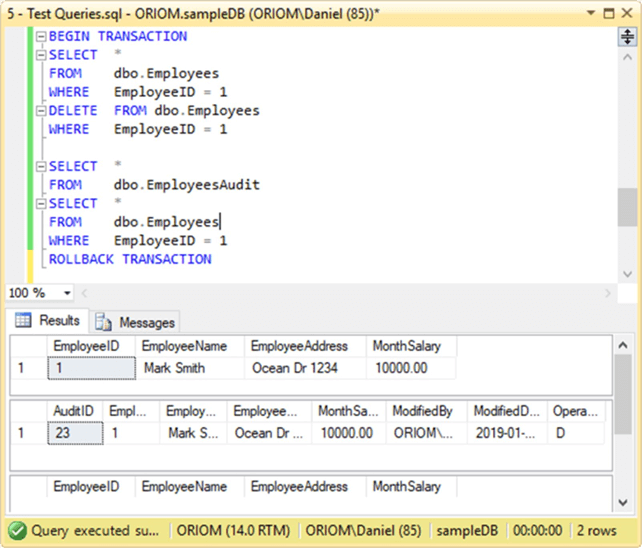Click the Results tab grid icon
Image resolution: width=642 pixels, height=548 pixels.
[23, 321]
